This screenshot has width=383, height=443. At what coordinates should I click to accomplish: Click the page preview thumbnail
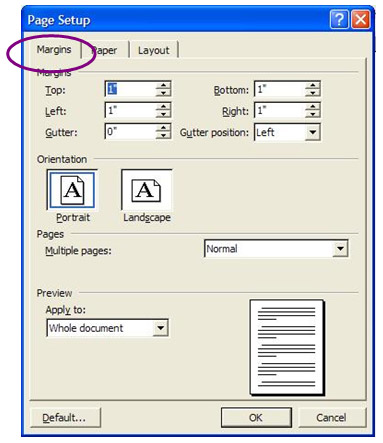point(287,347)
